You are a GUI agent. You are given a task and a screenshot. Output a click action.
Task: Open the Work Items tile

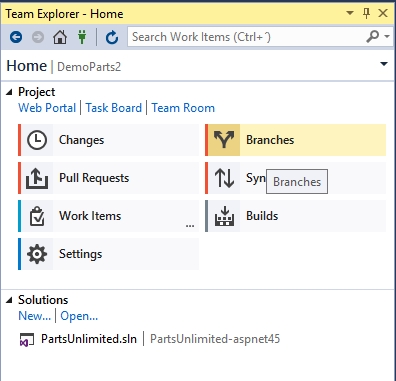[109, 216]
